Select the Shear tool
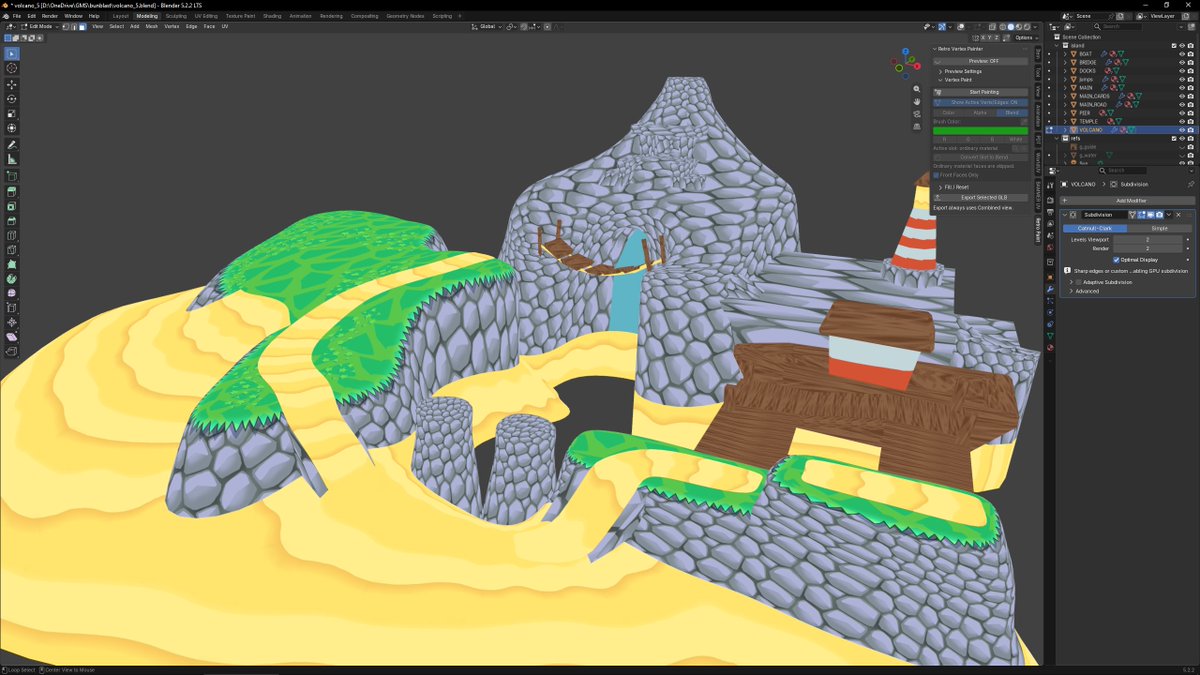 tap(12, 337)
